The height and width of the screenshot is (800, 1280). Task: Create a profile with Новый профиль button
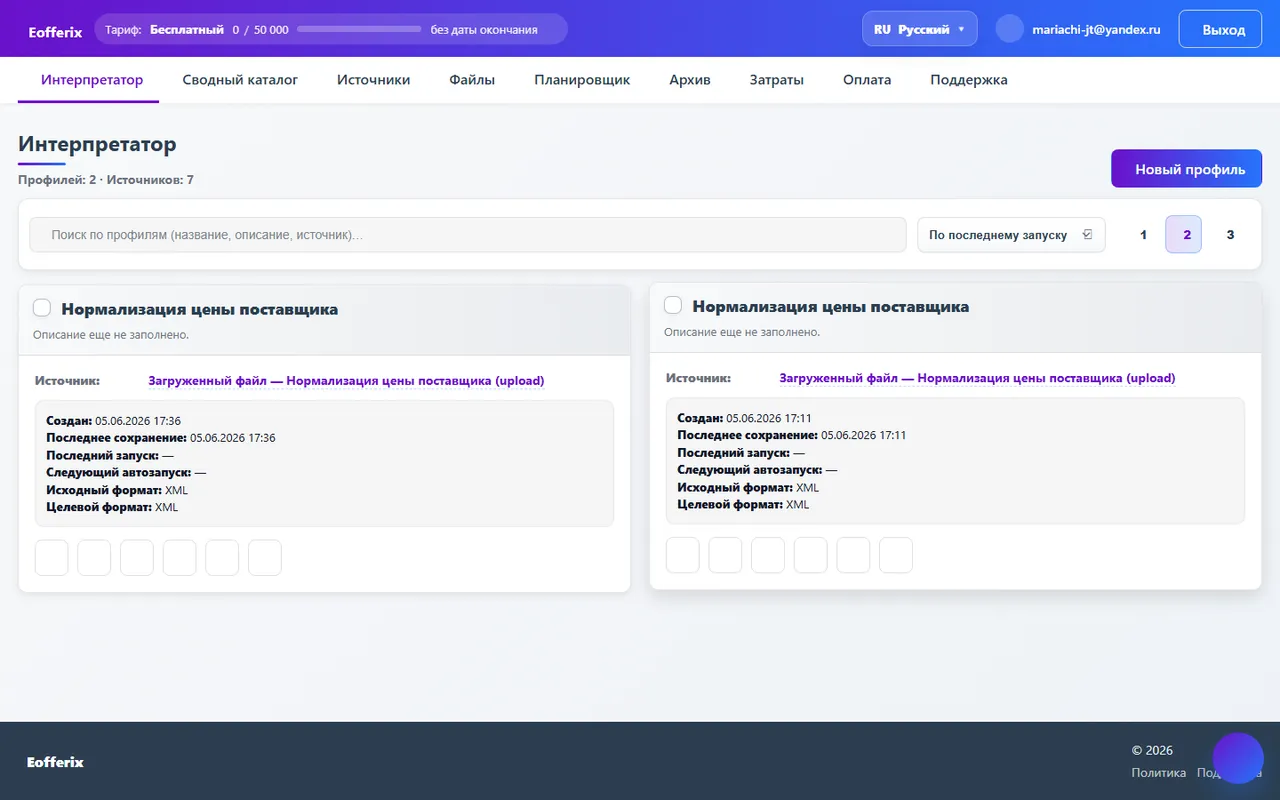coord(1186,169)
